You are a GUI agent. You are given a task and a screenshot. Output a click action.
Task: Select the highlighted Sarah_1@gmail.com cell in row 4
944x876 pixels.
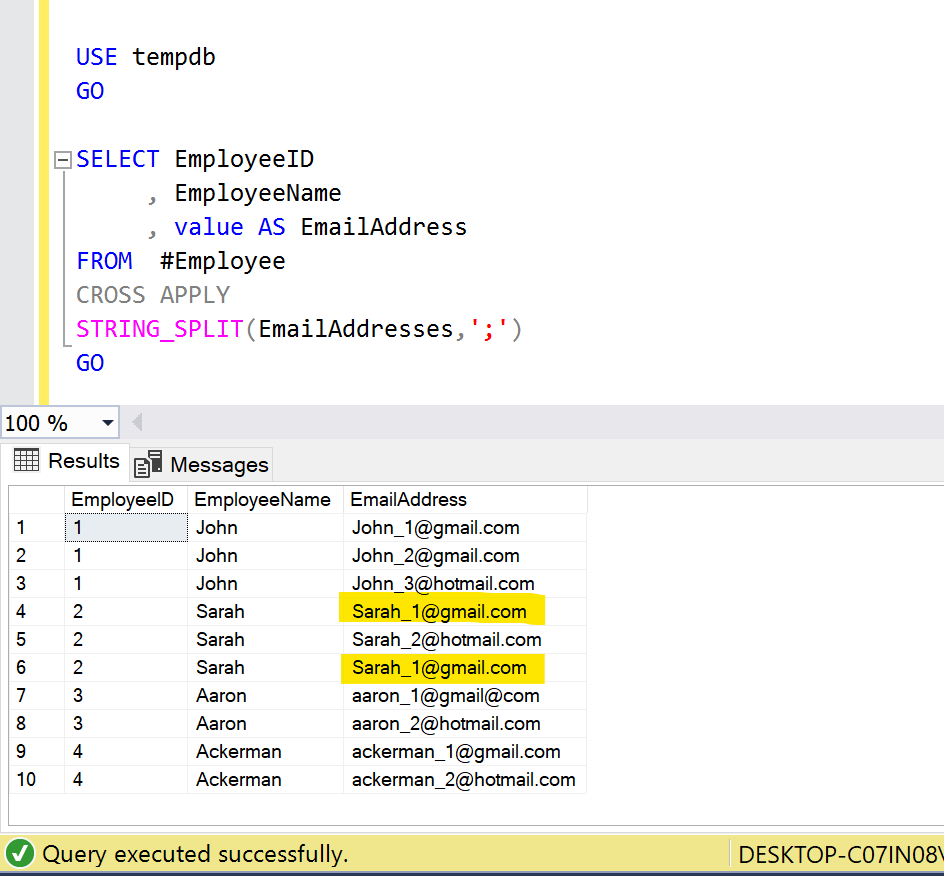pyautogui.click(x=440, y=611)
